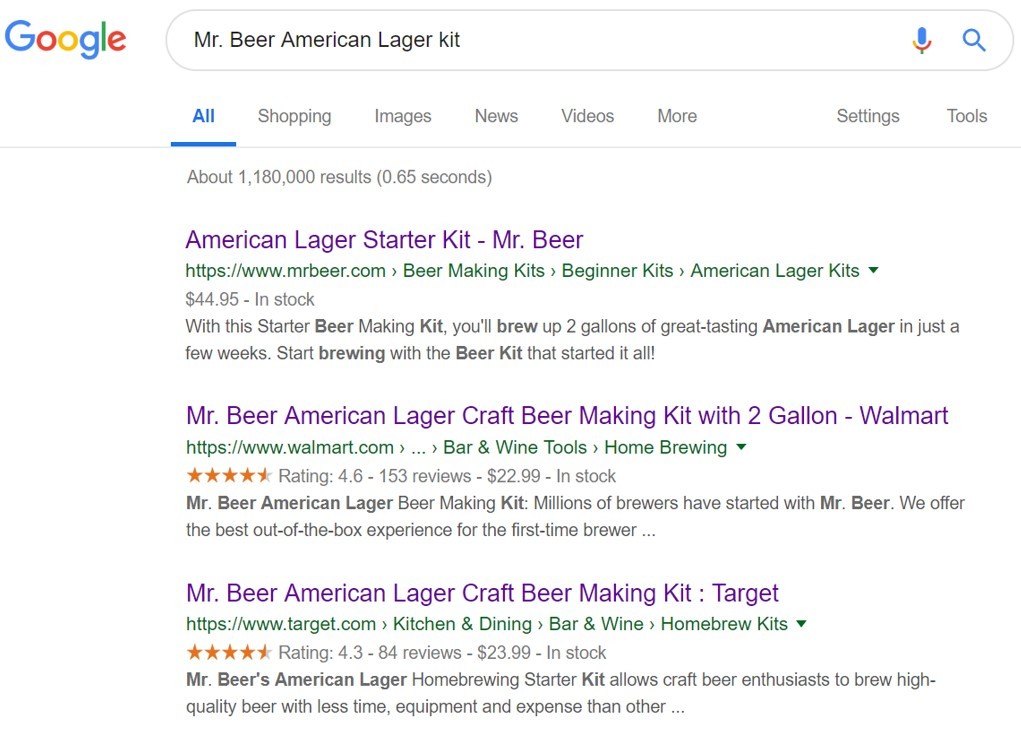Screen dimensions: 1021x729
Task: Open the Walmart Mr. Beer Making Kit result
Action: pos(567,415)
